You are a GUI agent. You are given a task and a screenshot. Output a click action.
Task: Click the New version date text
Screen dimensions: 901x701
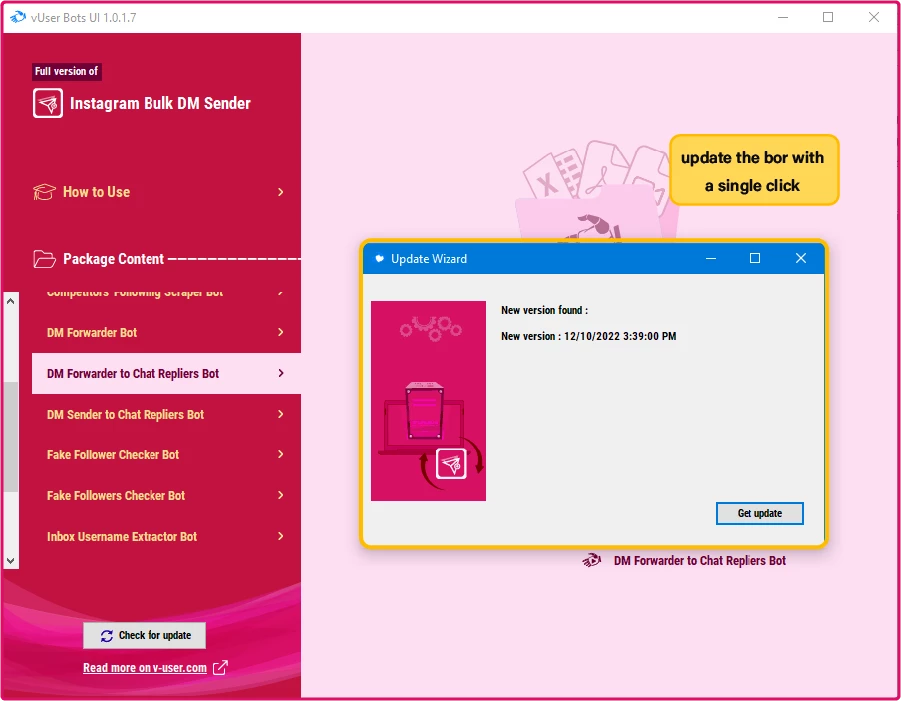point(588,336)
